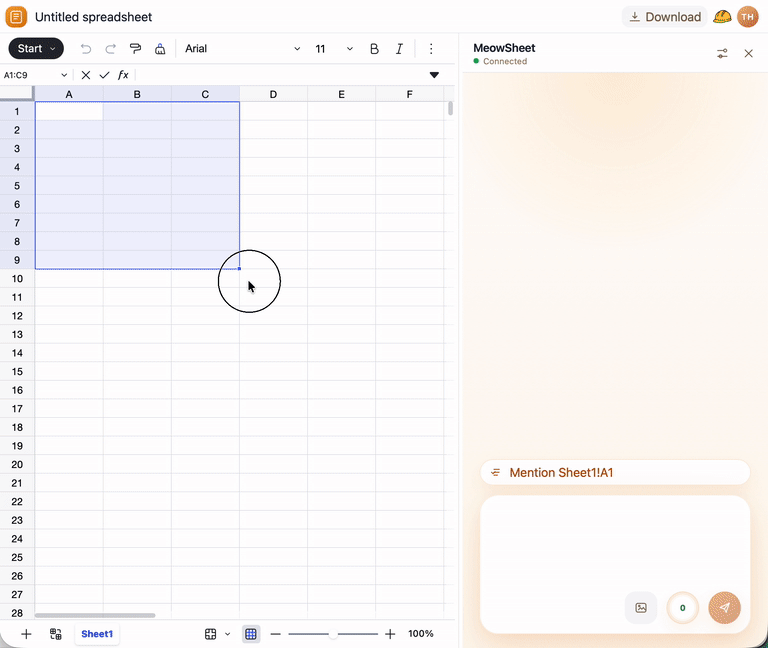Screen dimensions: 768x648
Task: Open the sheet list manager icon
Action: coord(56,634)
